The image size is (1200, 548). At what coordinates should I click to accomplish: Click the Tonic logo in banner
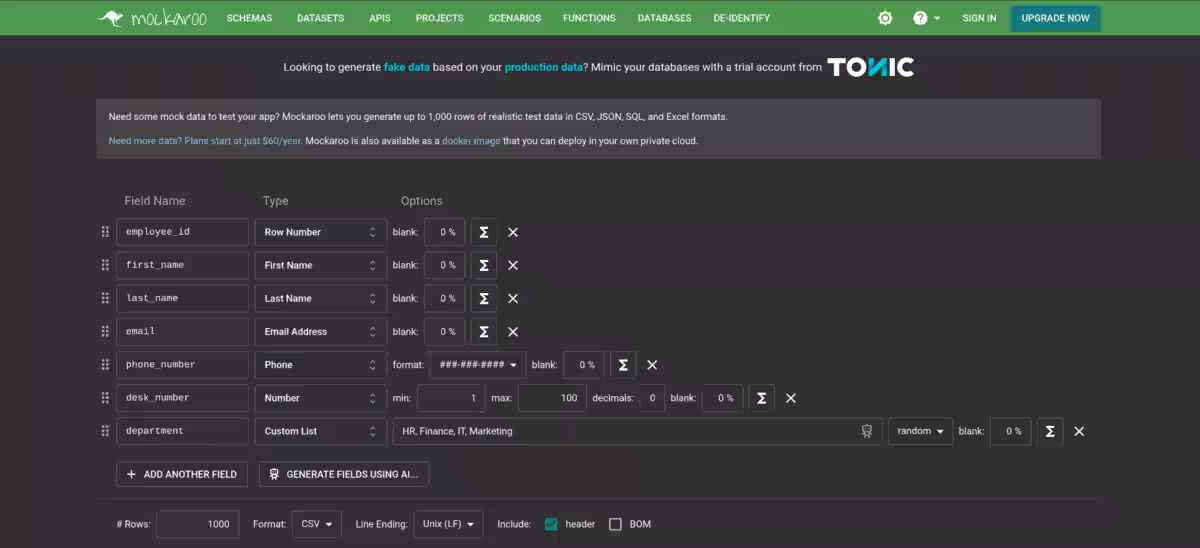coord(870,67)
